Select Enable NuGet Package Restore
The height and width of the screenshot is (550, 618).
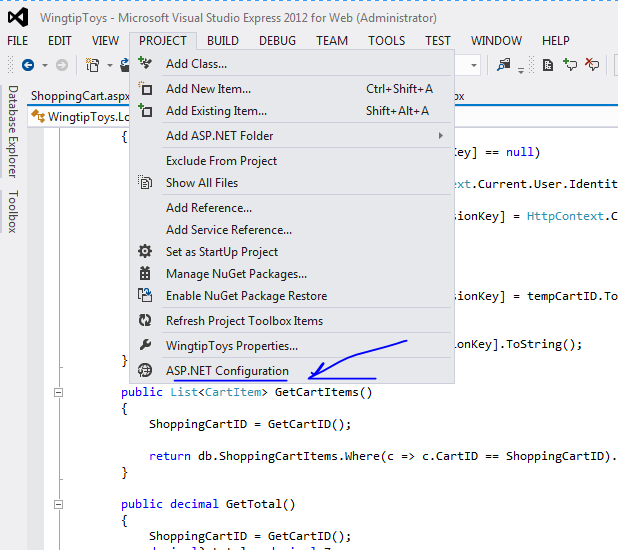292,296
